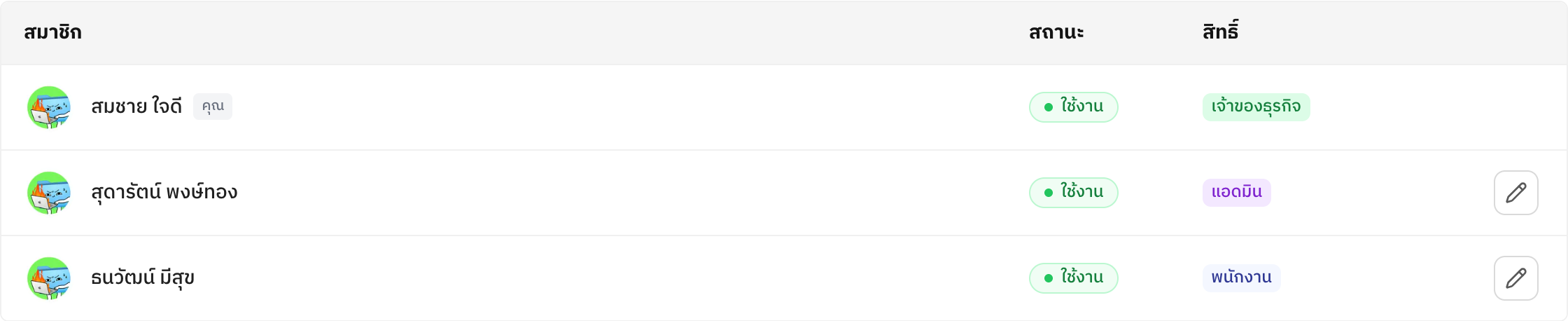
Task: Select the member name ธนวัฒน์ มีสุข
Action: (143, 278)
